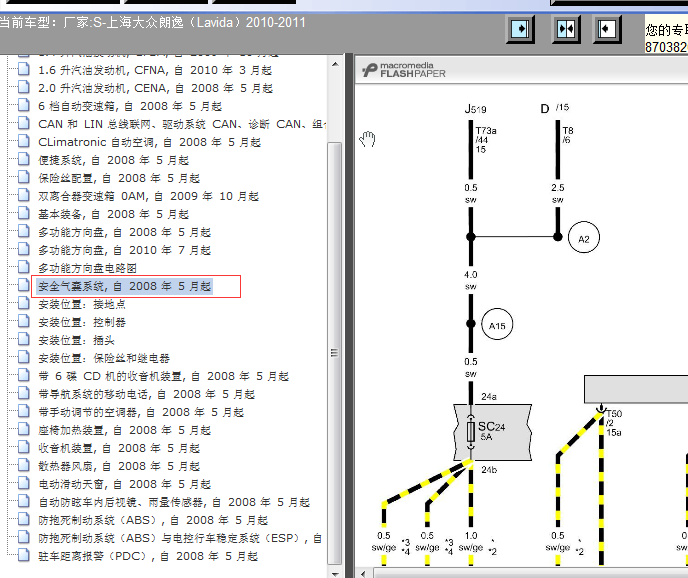
Task: Open Climatronic 自动空调 entry
Action: click(150, 142)
